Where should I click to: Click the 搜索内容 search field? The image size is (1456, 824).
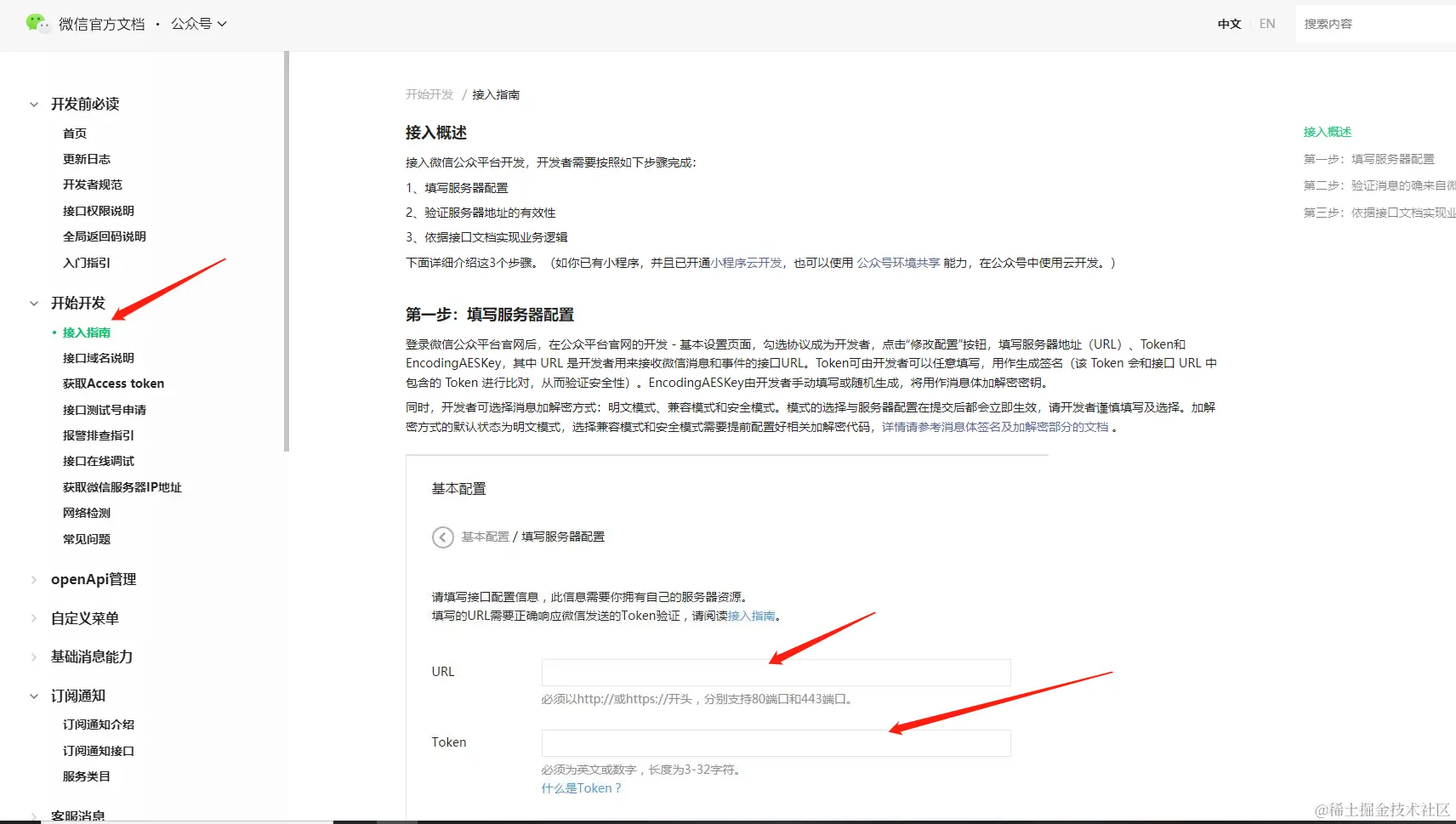[1376, 24]
